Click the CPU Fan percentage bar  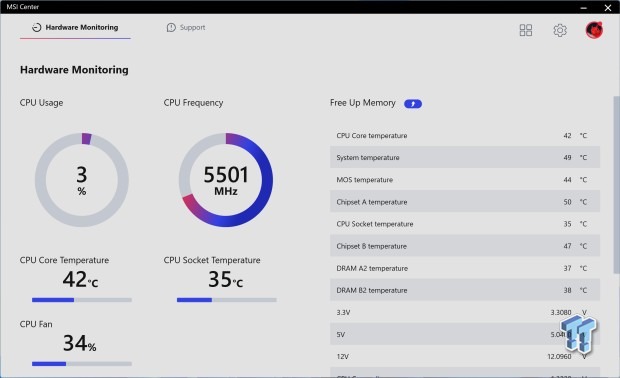pyautogui.click(x=82, y=364)
